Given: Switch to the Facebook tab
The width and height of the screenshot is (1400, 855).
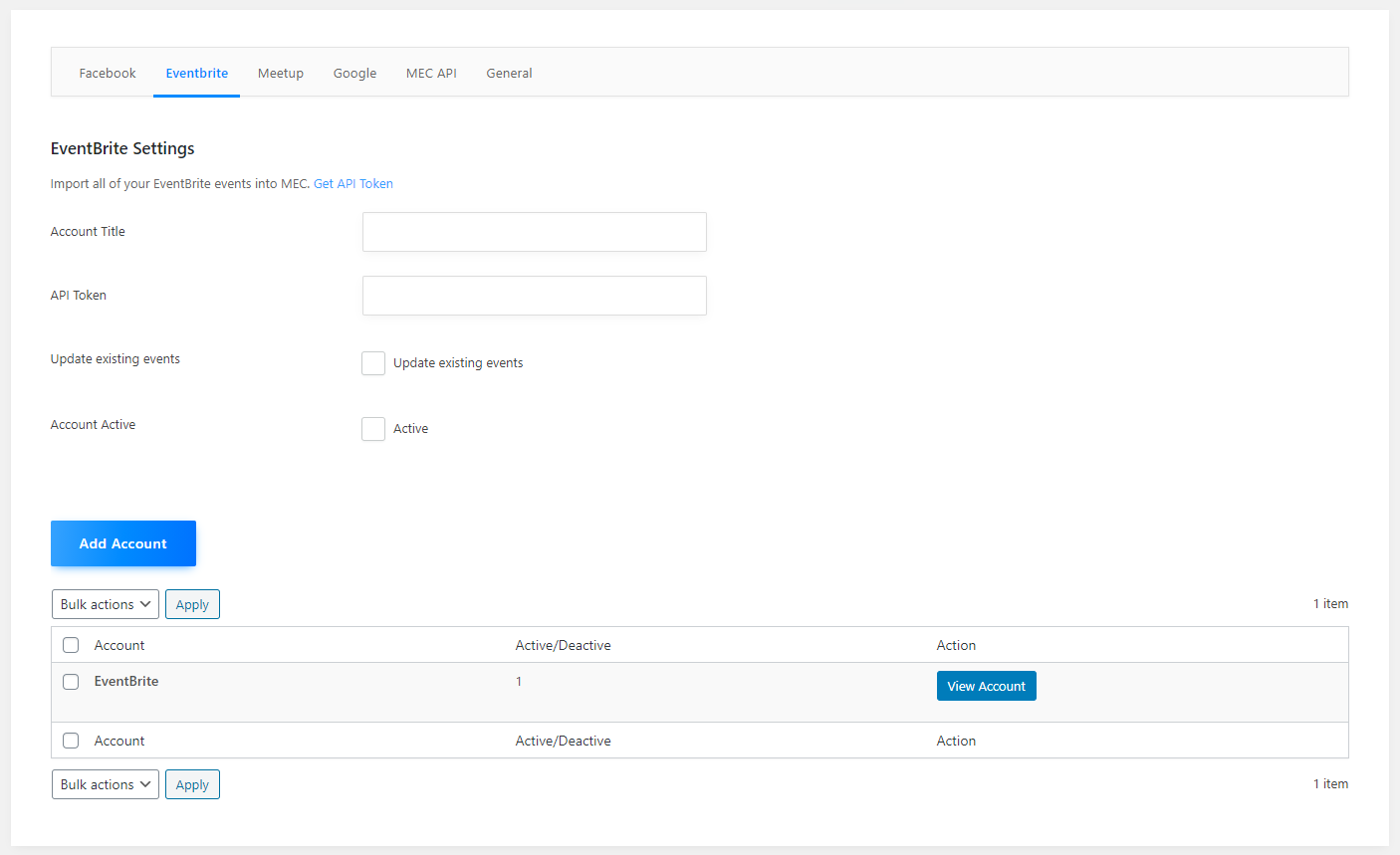Looking at the screenshot, I should (x=108, y=73).
